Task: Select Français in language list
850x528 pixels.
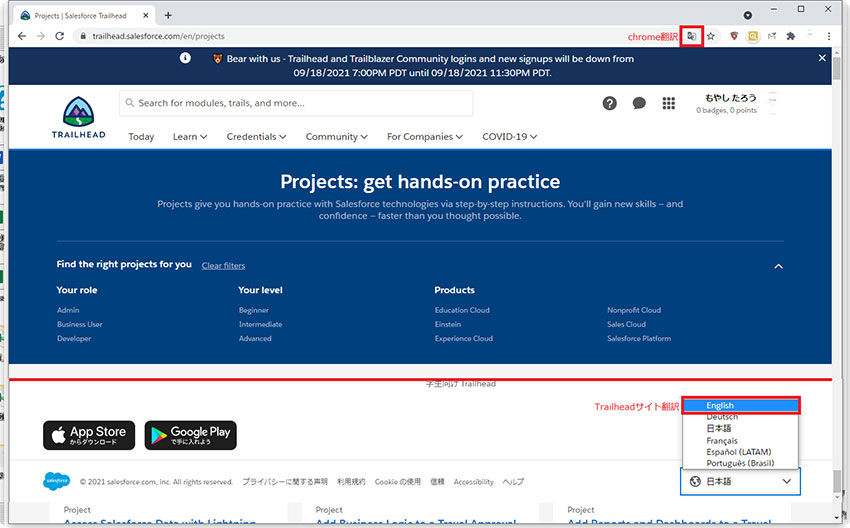Action: [x=740, y=441]
